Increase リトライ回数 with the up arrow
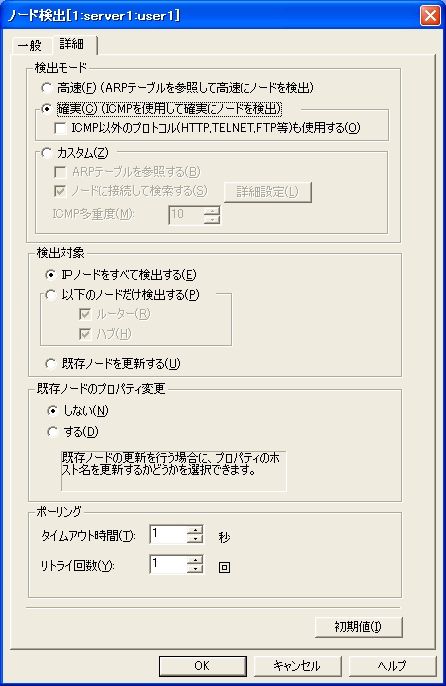446x686 pixels. point(195,560)
